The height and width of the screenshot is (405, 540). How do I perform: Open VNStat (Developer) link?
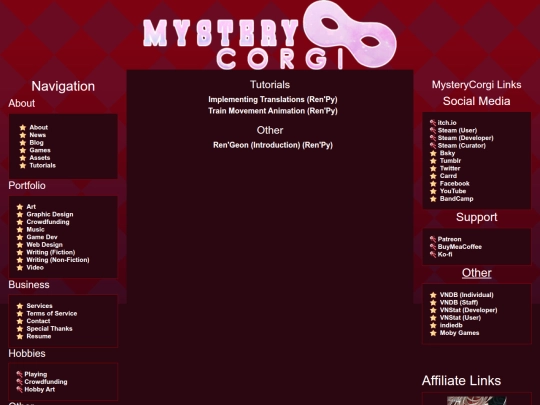click(468, 310)
